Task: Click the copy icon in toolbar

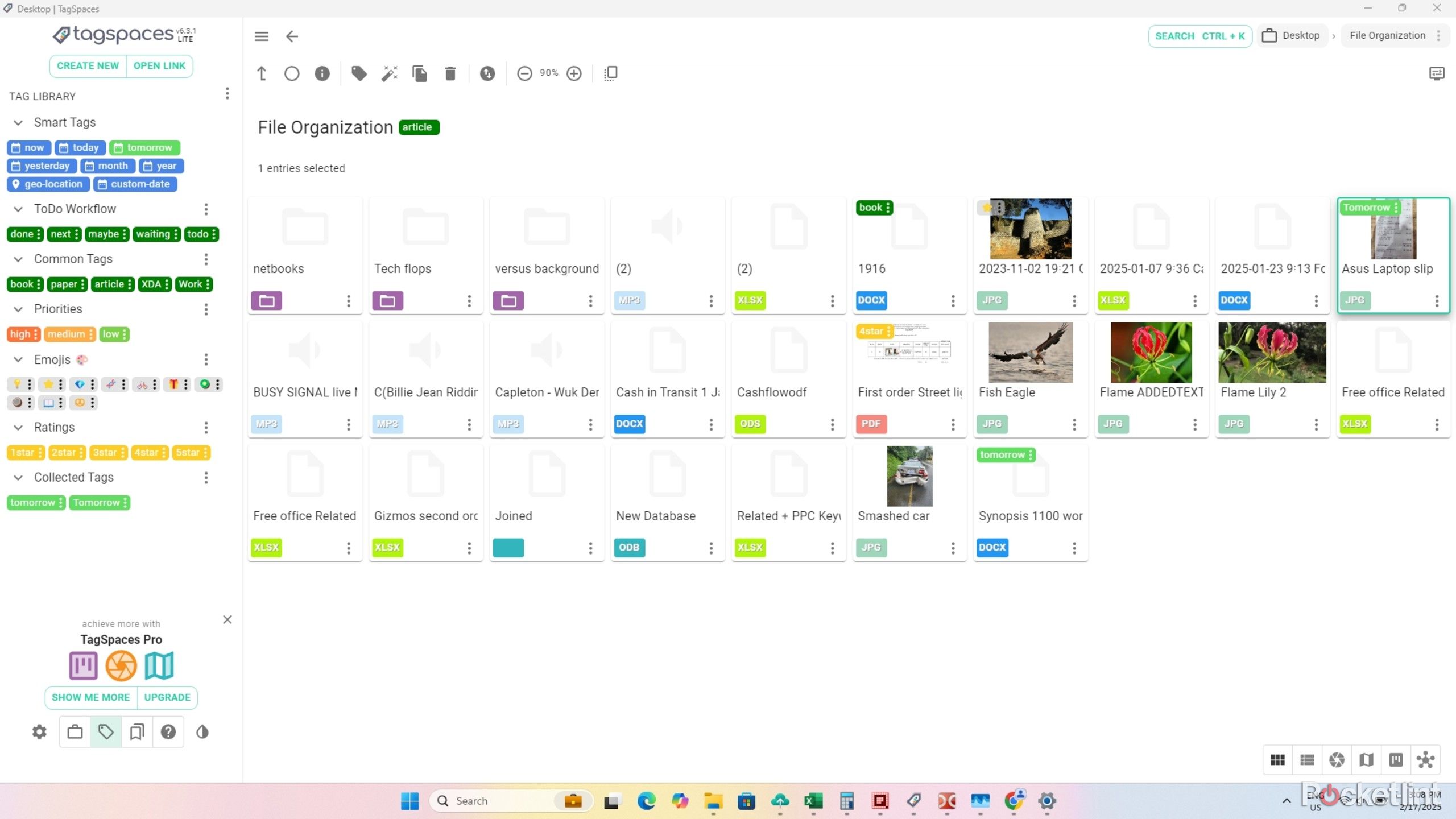Action: coord(420,73)
